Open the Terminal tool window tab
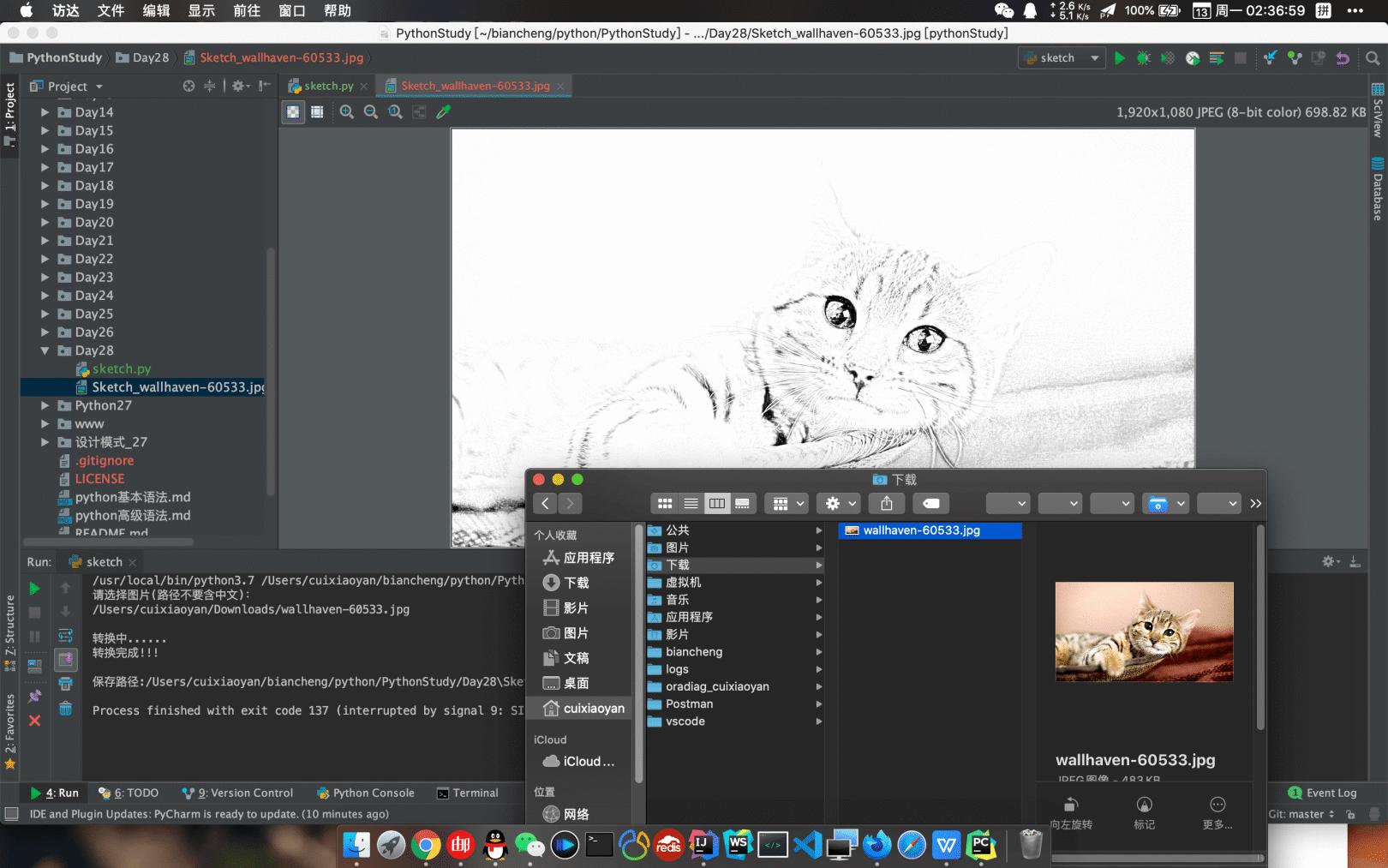Viewport: 1388px width, 868px height. 467,793
